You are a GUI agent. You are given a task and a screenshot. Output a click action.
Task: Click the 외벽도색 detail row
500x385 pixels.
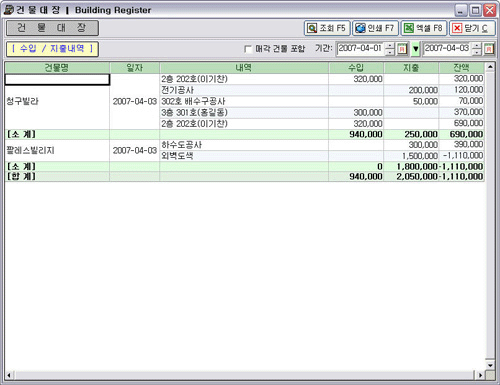point(244,156)
